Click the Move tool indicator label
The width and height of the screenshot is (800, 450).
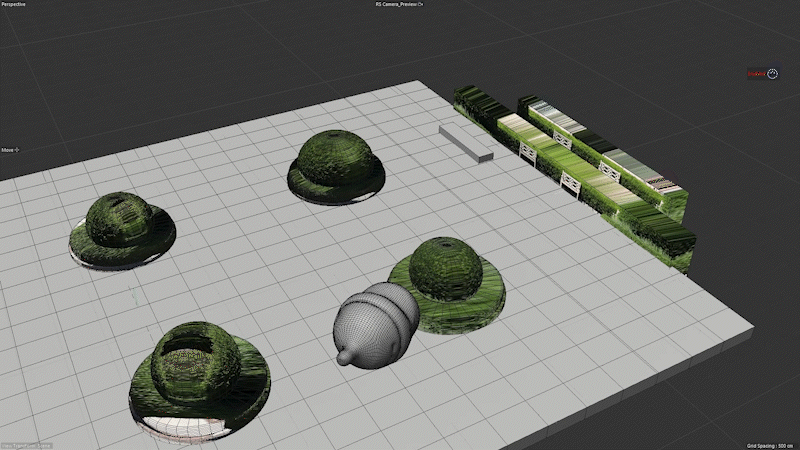(7, 150)
